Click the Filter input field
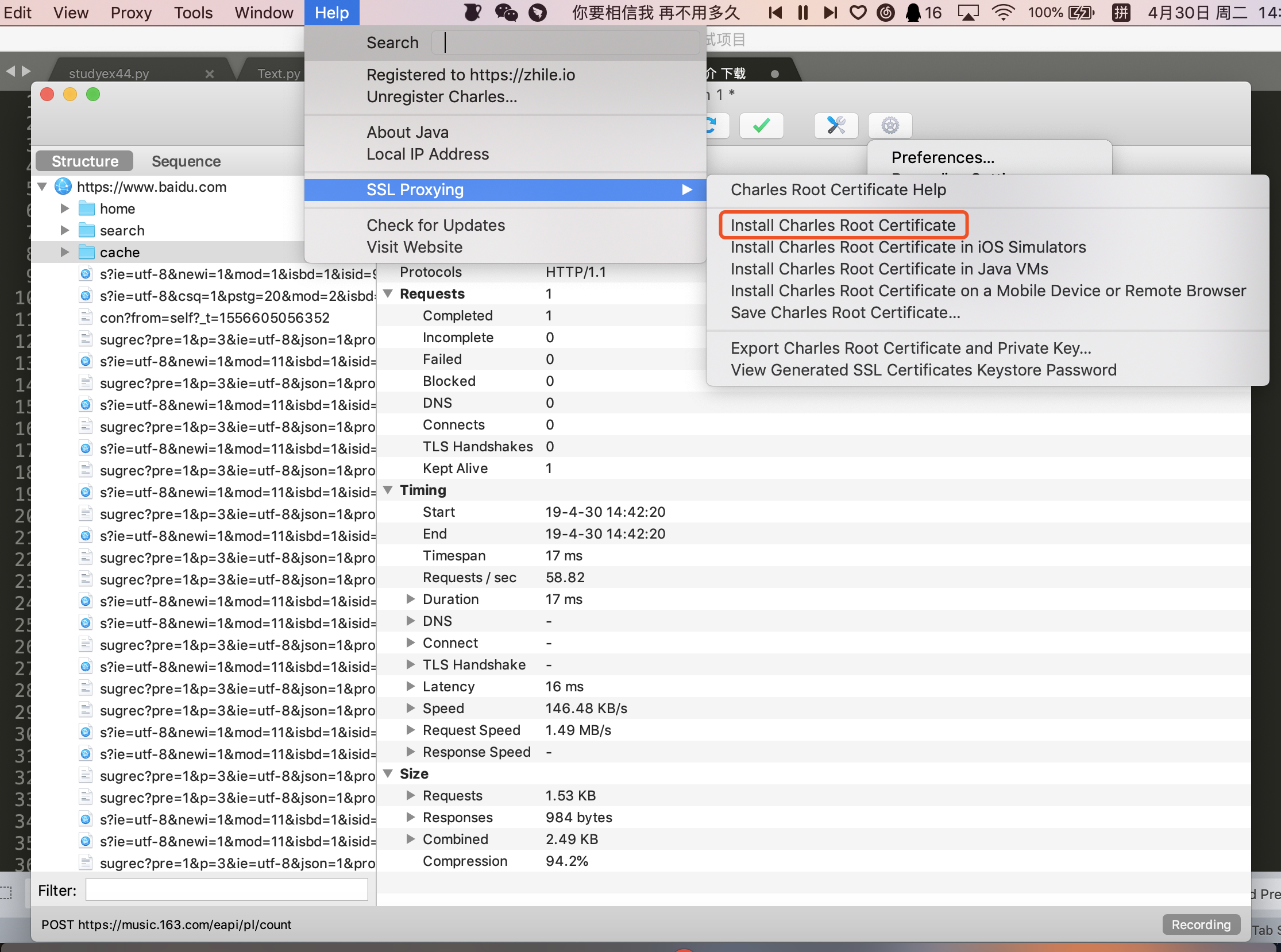 (226, 889)
